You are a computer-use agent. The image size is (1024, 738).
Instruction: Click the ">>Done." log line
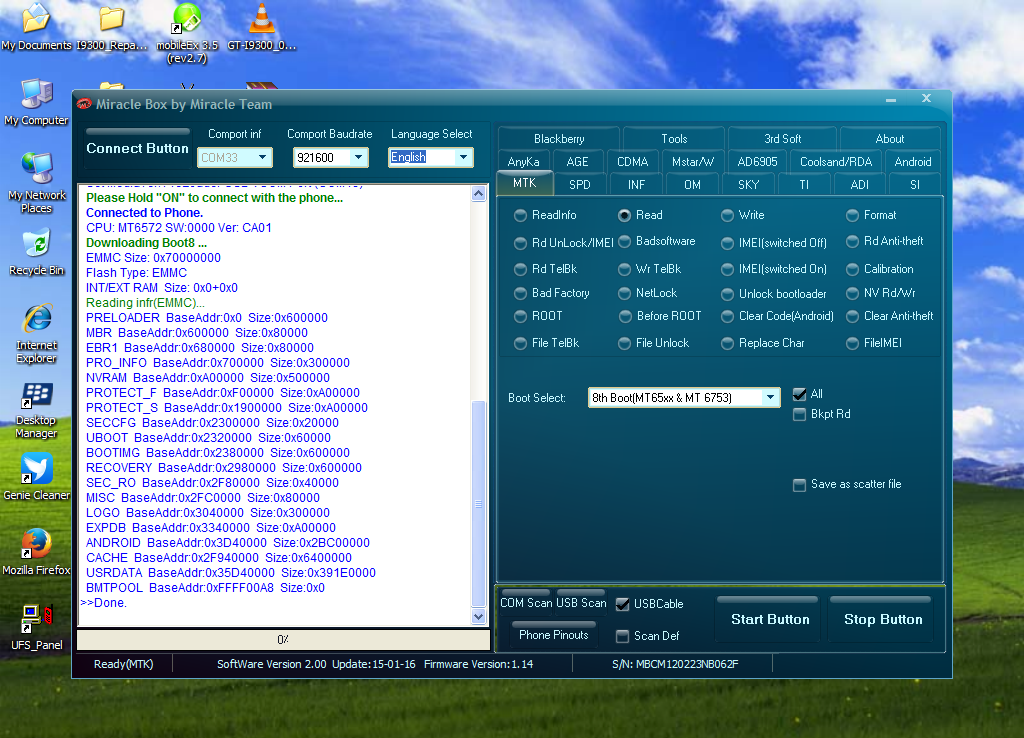103,603
